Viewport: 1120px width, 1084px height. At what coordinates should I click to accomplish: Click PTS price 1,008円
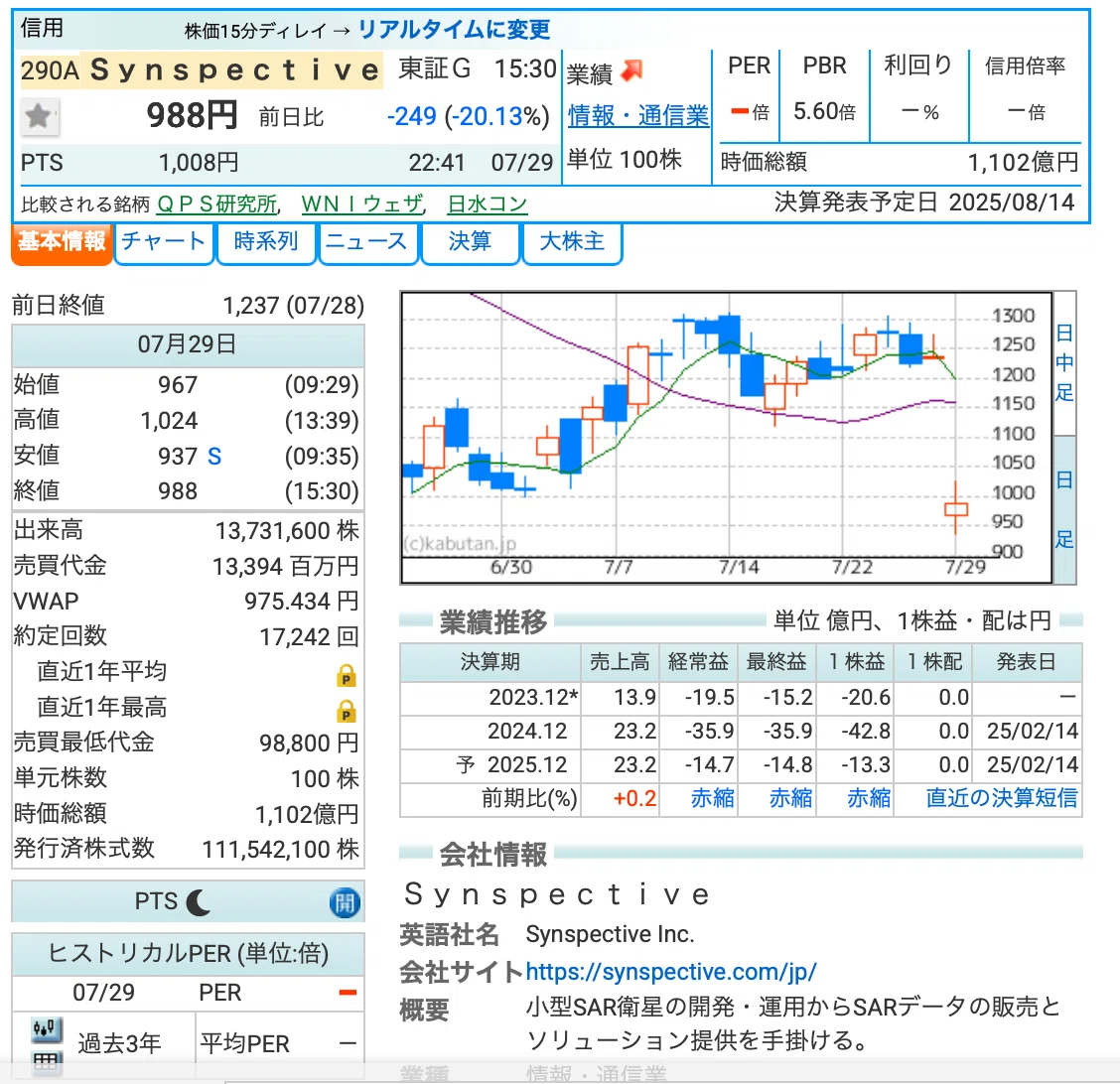tap(199, 164)
